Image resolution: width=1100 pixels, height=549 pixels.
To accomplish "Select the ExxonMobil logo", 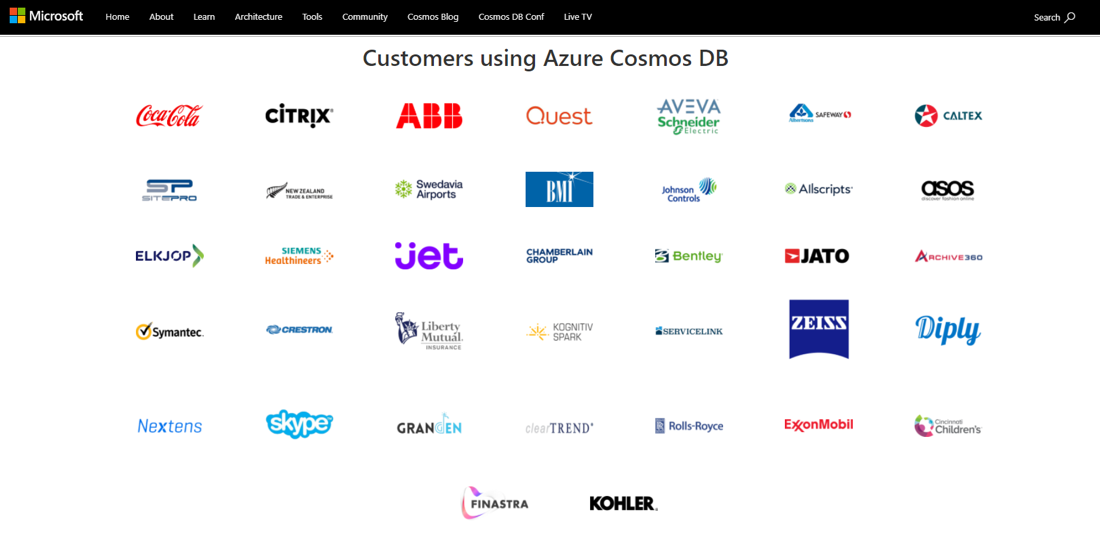I will point(819,425).
